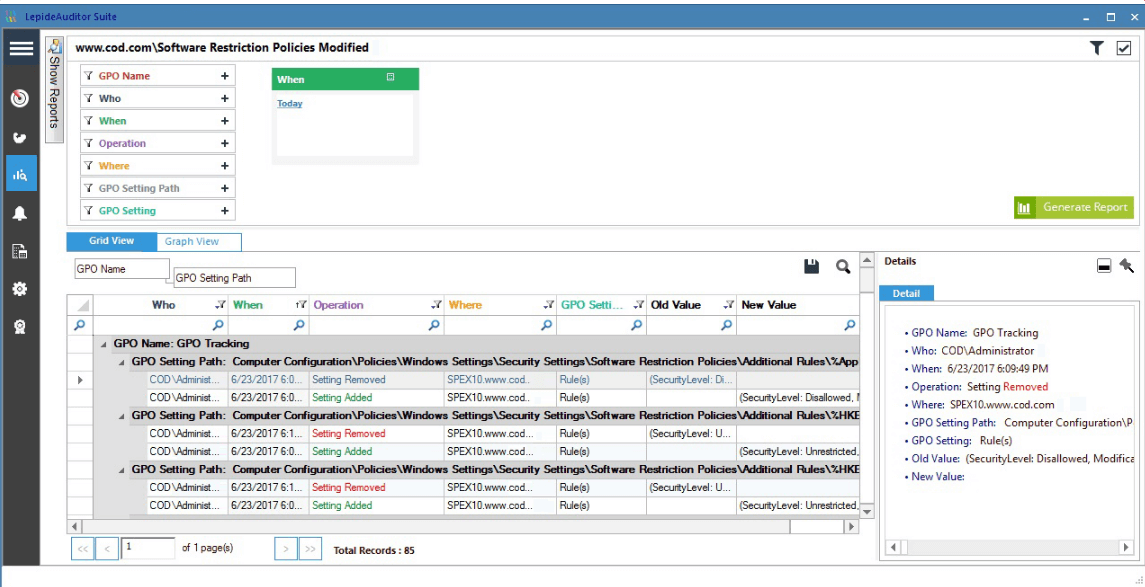Click the Operation column search field
The height and width of the screenshot is (587, 1145).
point(376,326)
